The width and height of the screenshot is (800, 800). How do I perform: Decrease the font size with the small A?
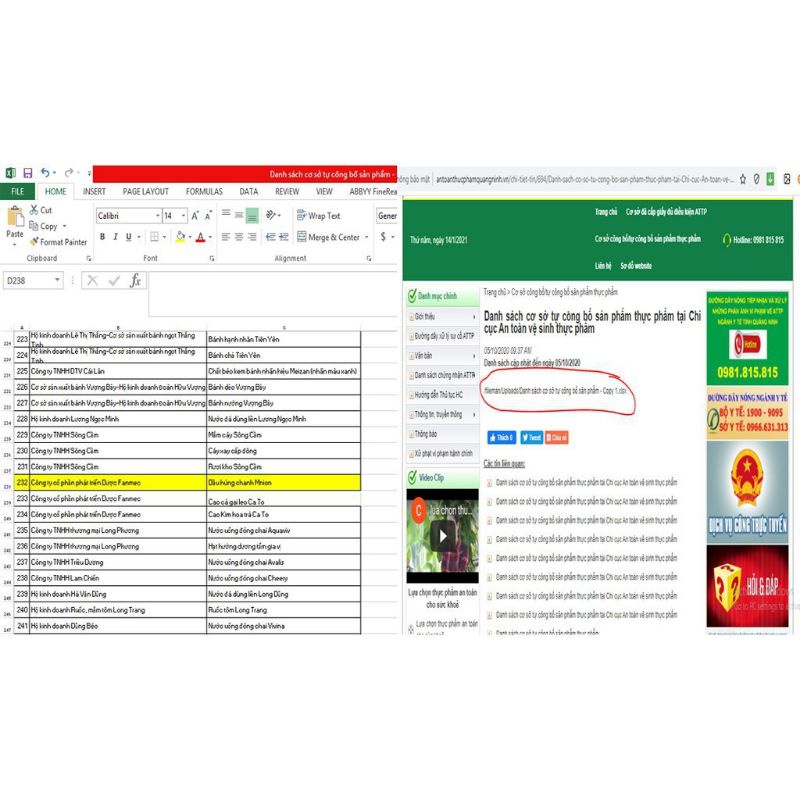click(x=208, y=216)
